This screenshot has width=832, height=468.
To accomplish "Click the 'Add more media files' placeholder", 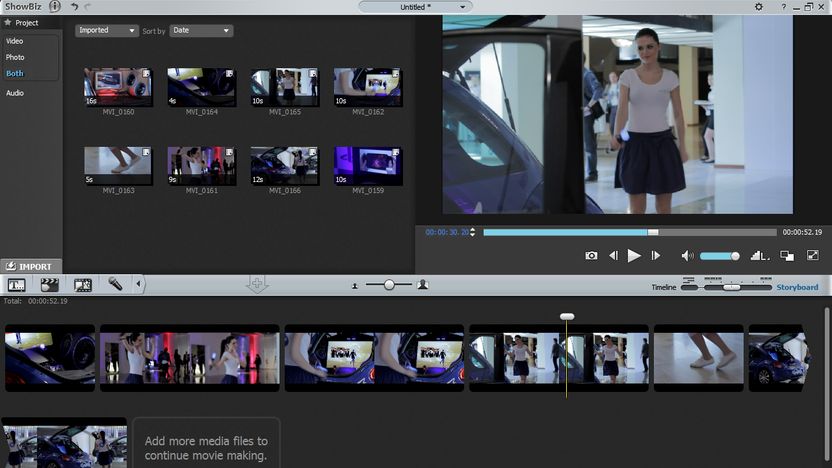I will (x=206, y=444).
